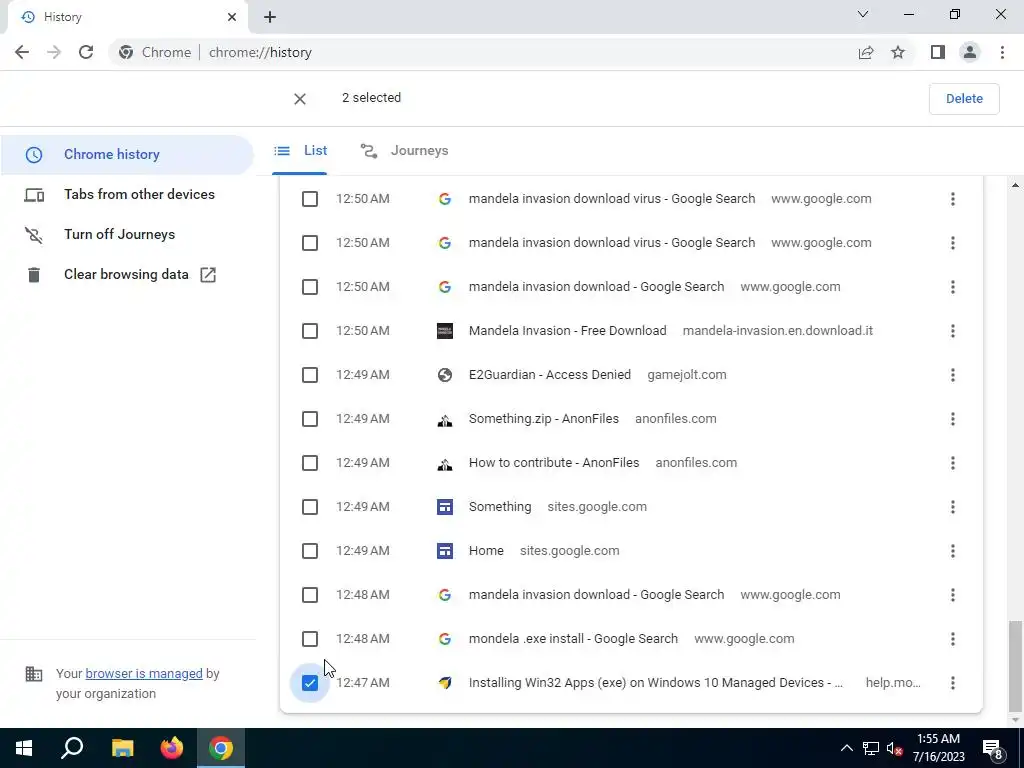Open the Mandela Invasion - Free Download link
The height and width of the screenshot is (768, 1024).
click(x=568, y=331)
